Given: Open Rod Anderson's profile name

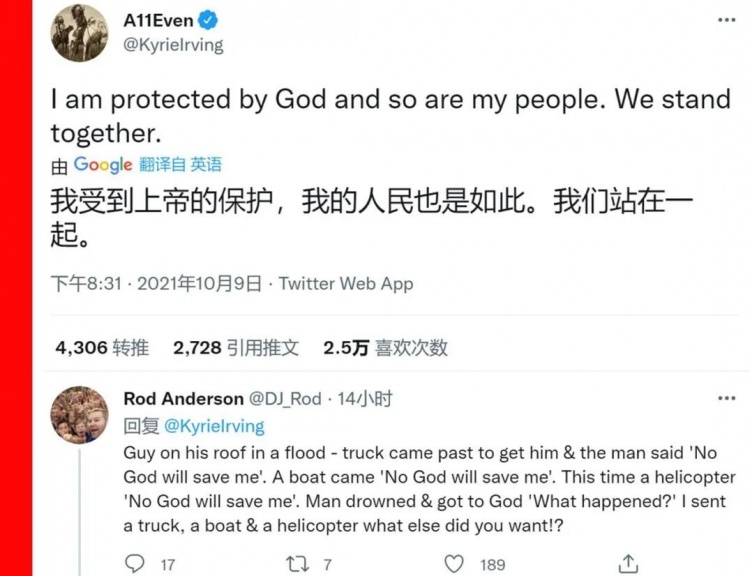Looking at the screenshot, I should click(183, 399).
